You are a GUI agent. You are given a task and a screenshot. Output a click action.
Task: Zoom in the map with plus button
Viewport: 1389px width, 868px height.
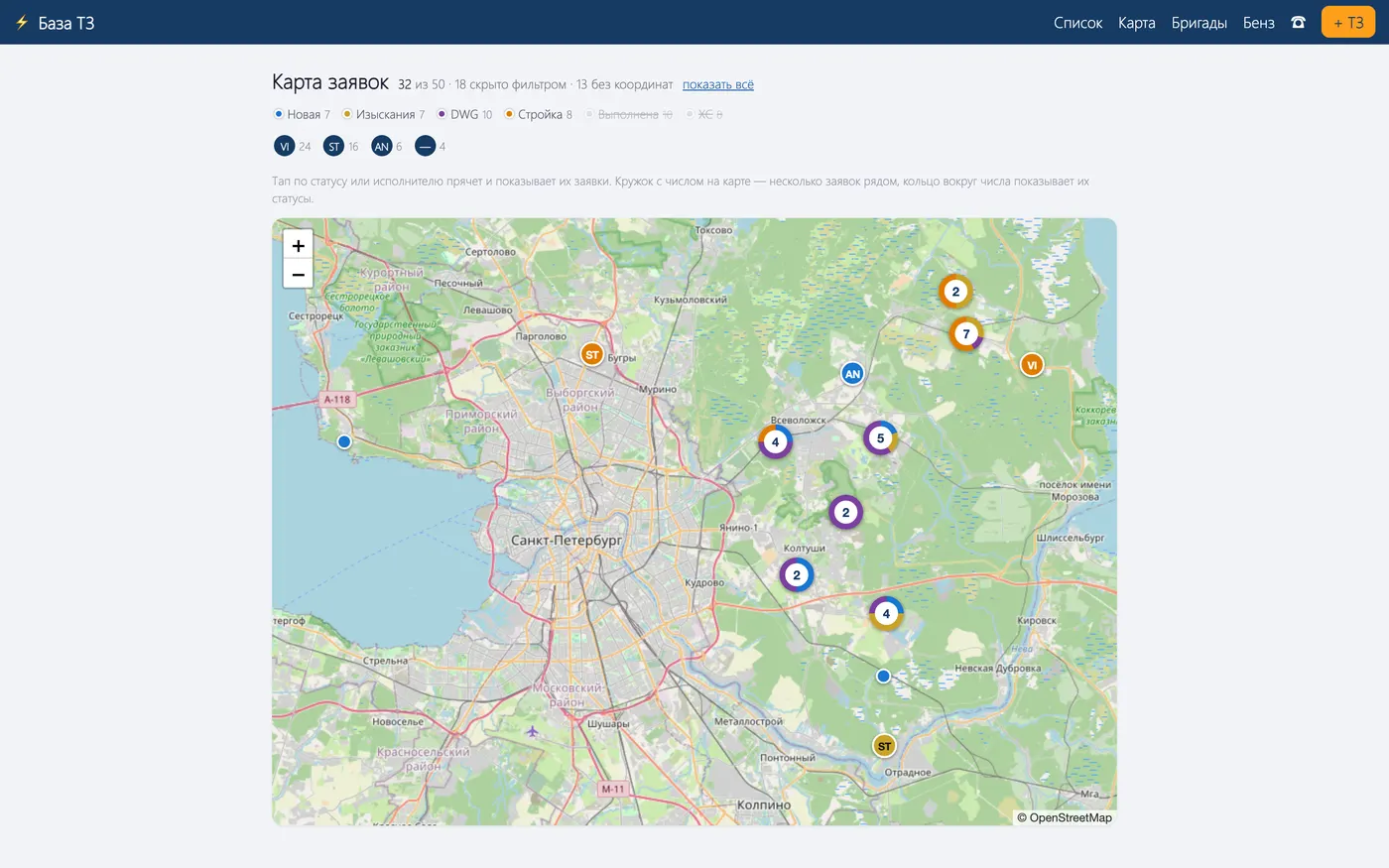(298, 245)
